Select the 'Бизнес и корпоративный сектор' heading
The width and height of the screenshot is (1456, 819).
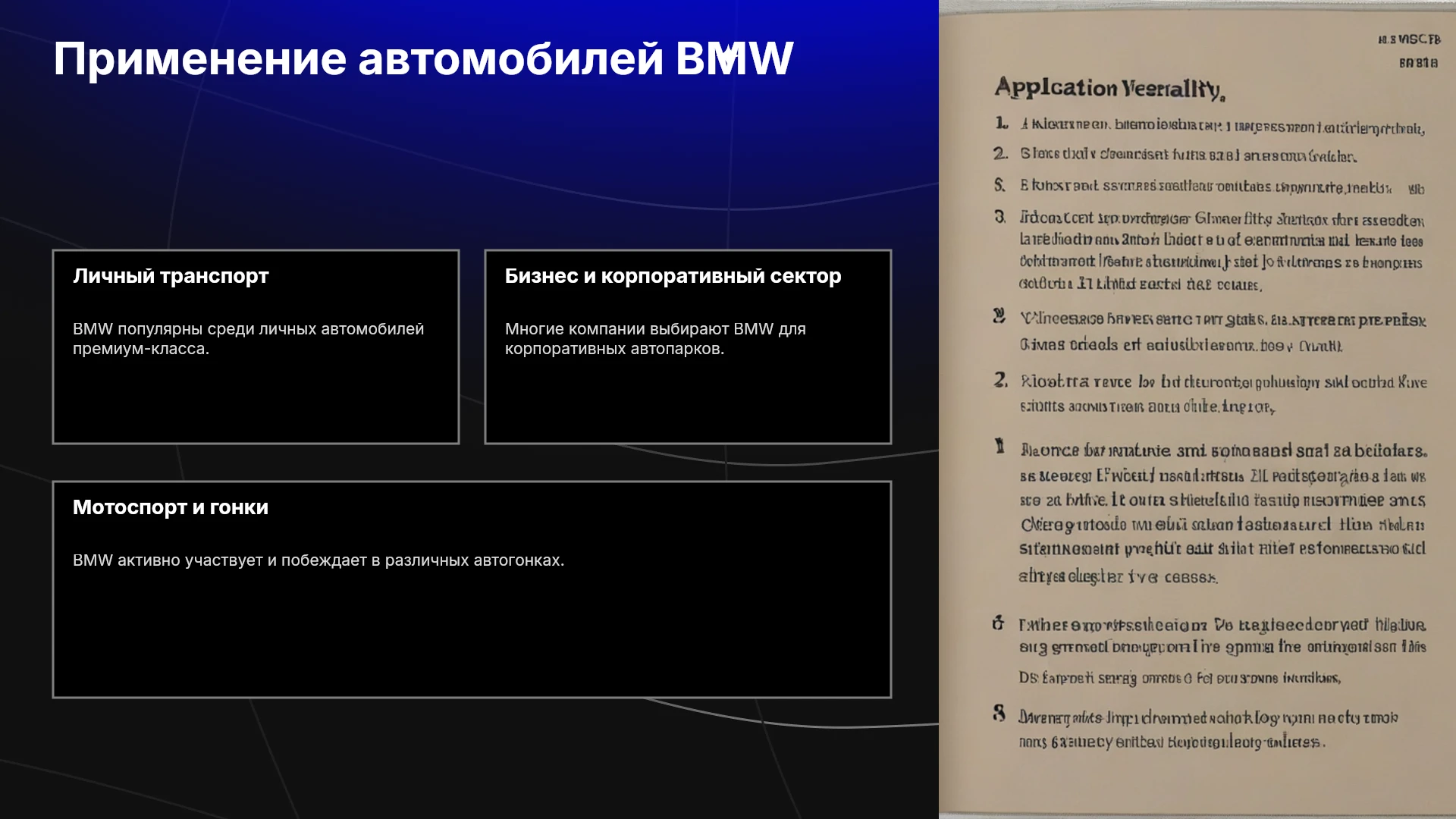tap(673, 276)
